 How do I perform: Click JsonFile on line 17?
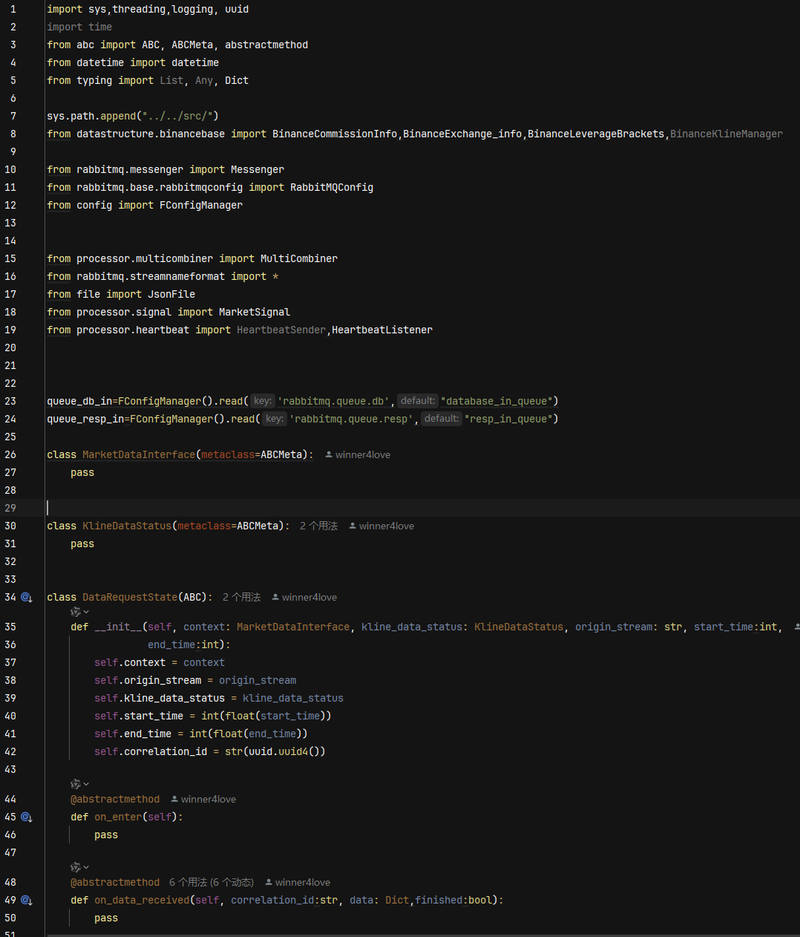point(171,295)
